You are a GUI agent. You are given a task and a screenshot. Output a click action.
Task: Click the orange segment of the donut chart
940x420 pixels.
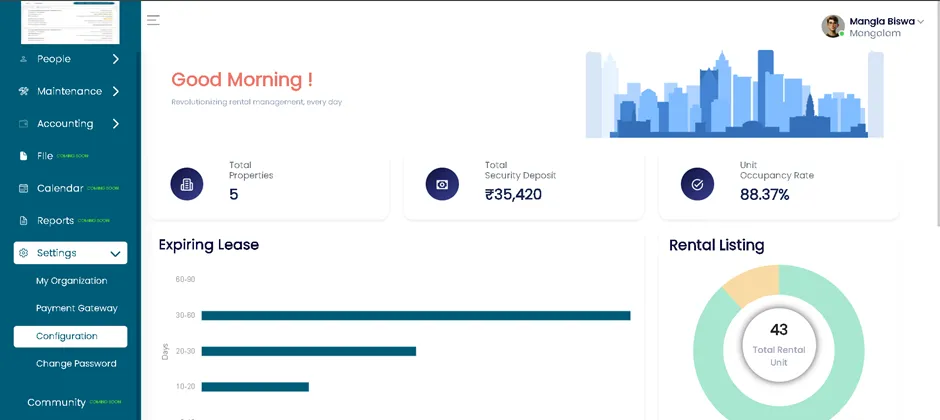[755, 284]
